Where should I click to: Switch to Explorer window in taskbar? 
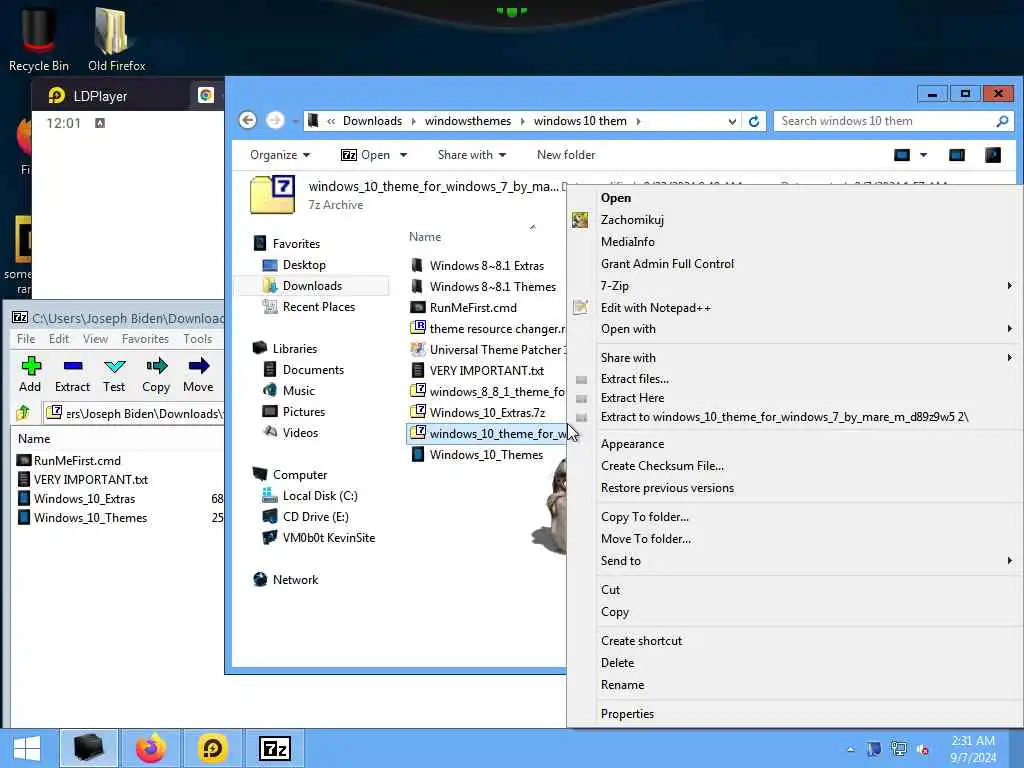pos(89,748)
